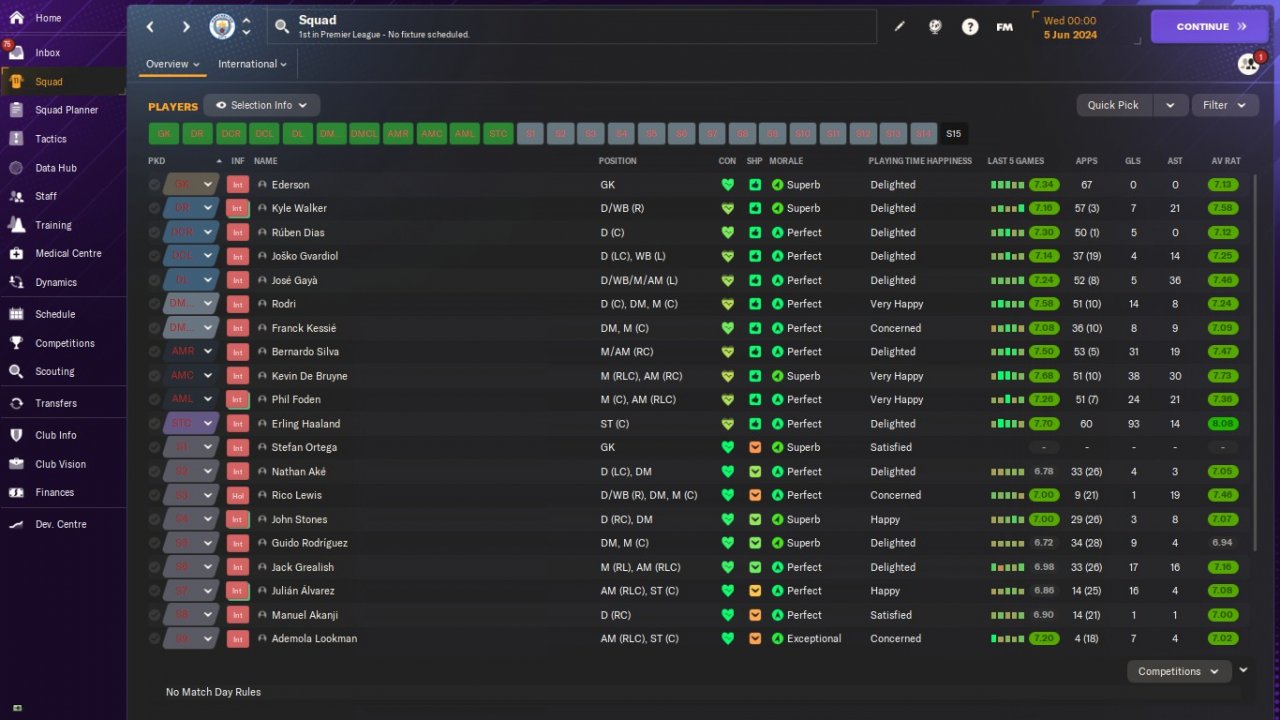Image resolution: width=1280 pixels, height=720 pixels.
Task: Open Transfers in the sidebar menu
Action: point(56,403)
